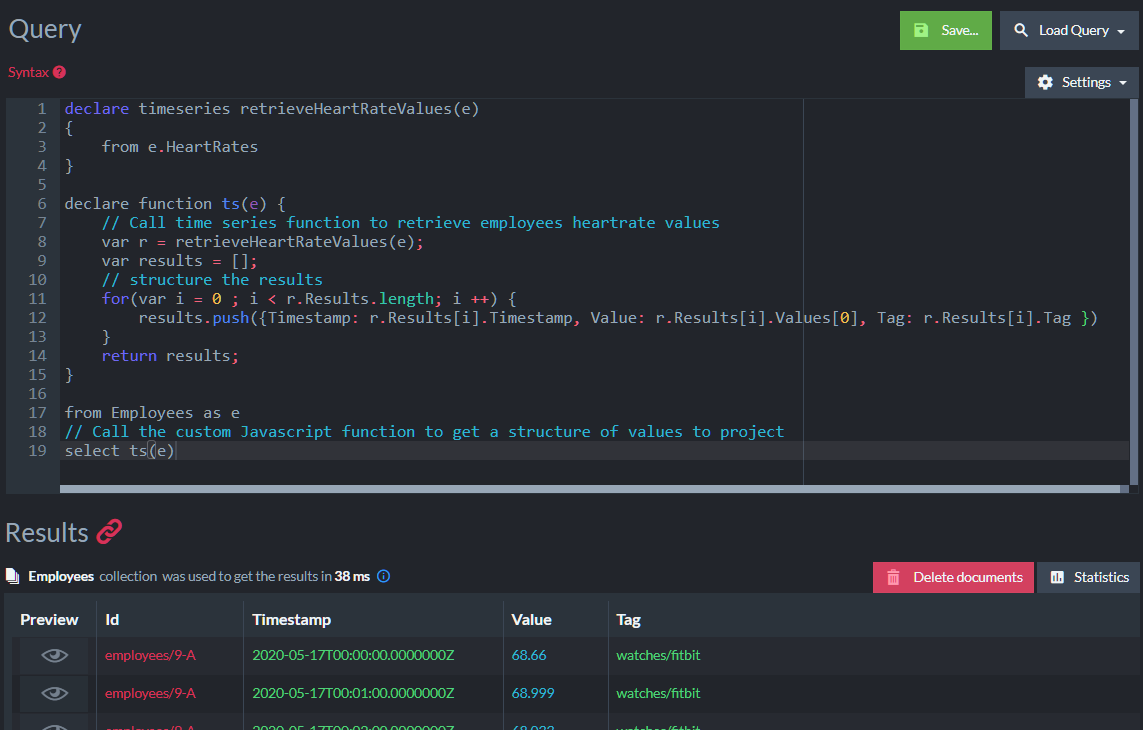Click the timestamp 2020-05-17T00:01:00.0000000Z cell

click(353, 694)
